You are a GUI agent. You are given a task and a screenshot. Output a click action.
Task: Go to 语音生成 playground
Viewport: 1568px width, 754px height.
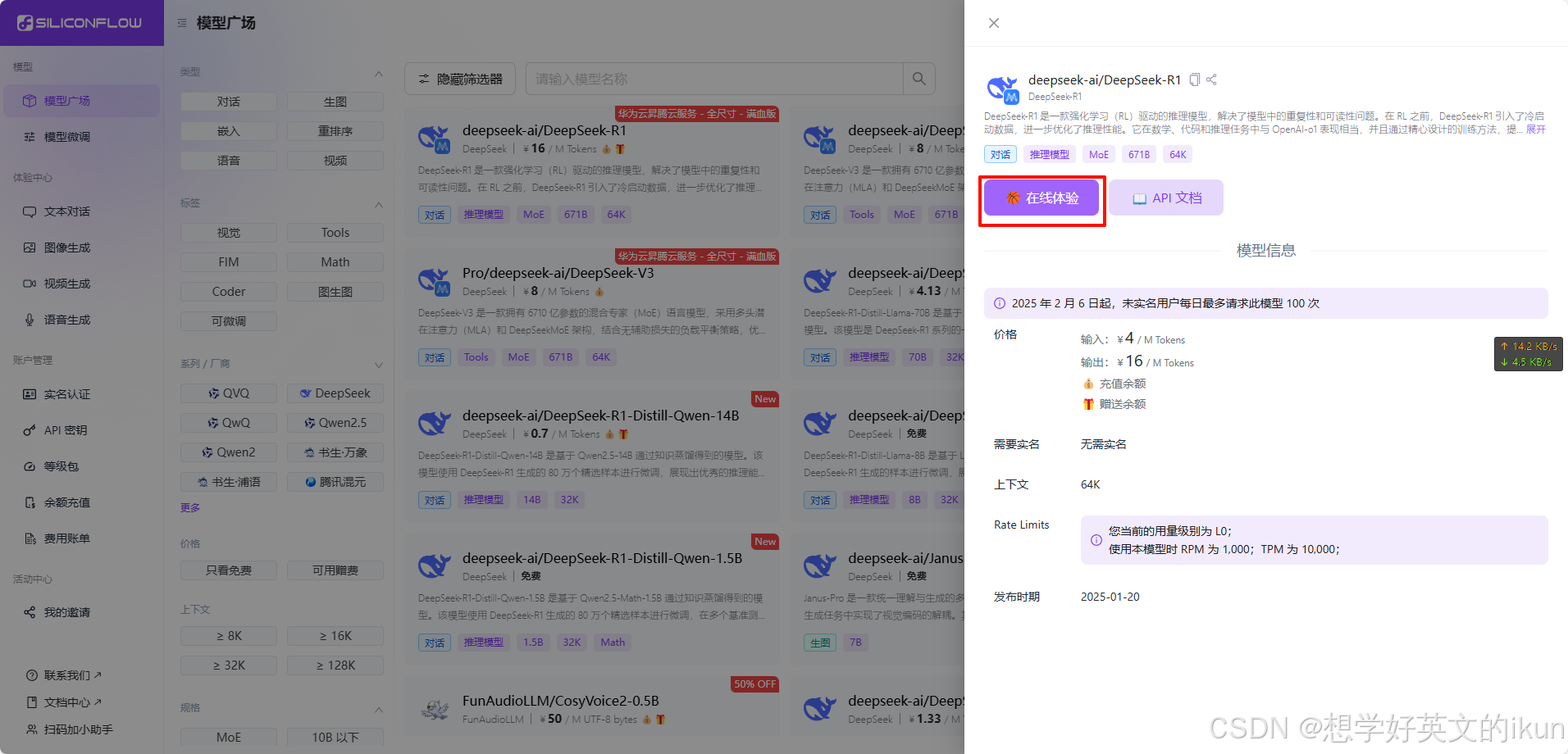pyautogui.click(x=81, y=320)
